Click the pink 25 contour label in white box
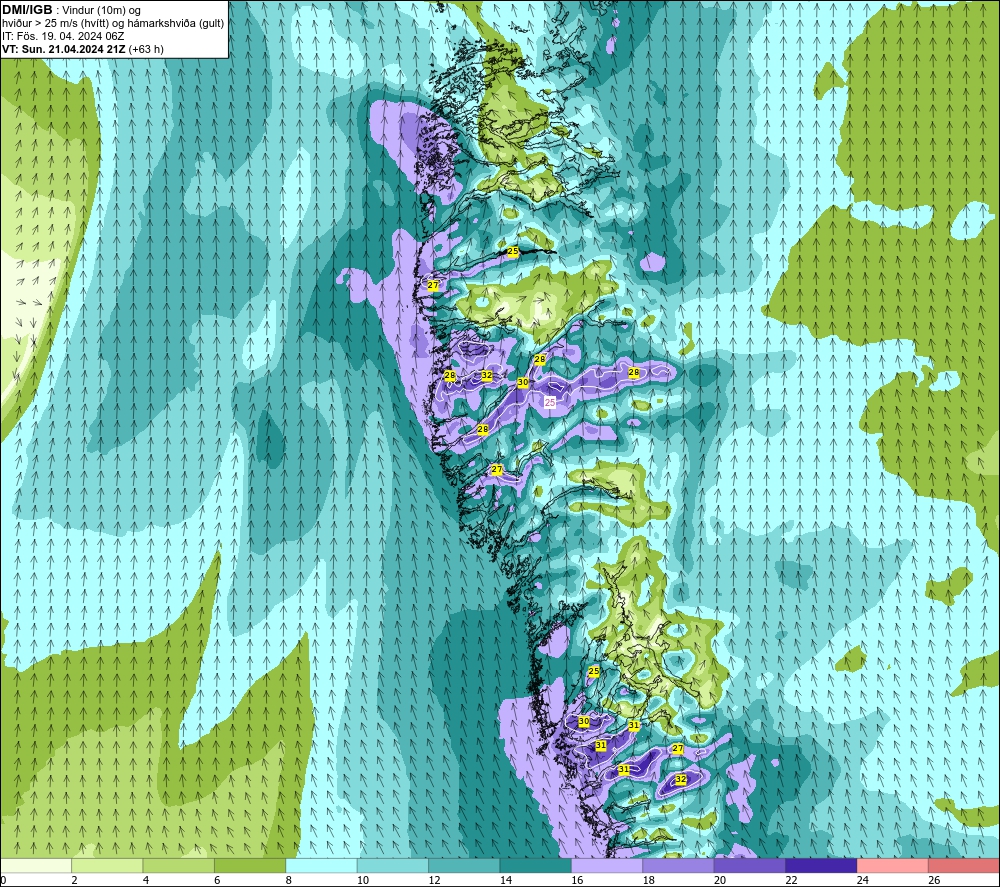This screenshot has width=1000, height=887. (x=550, y=402)
